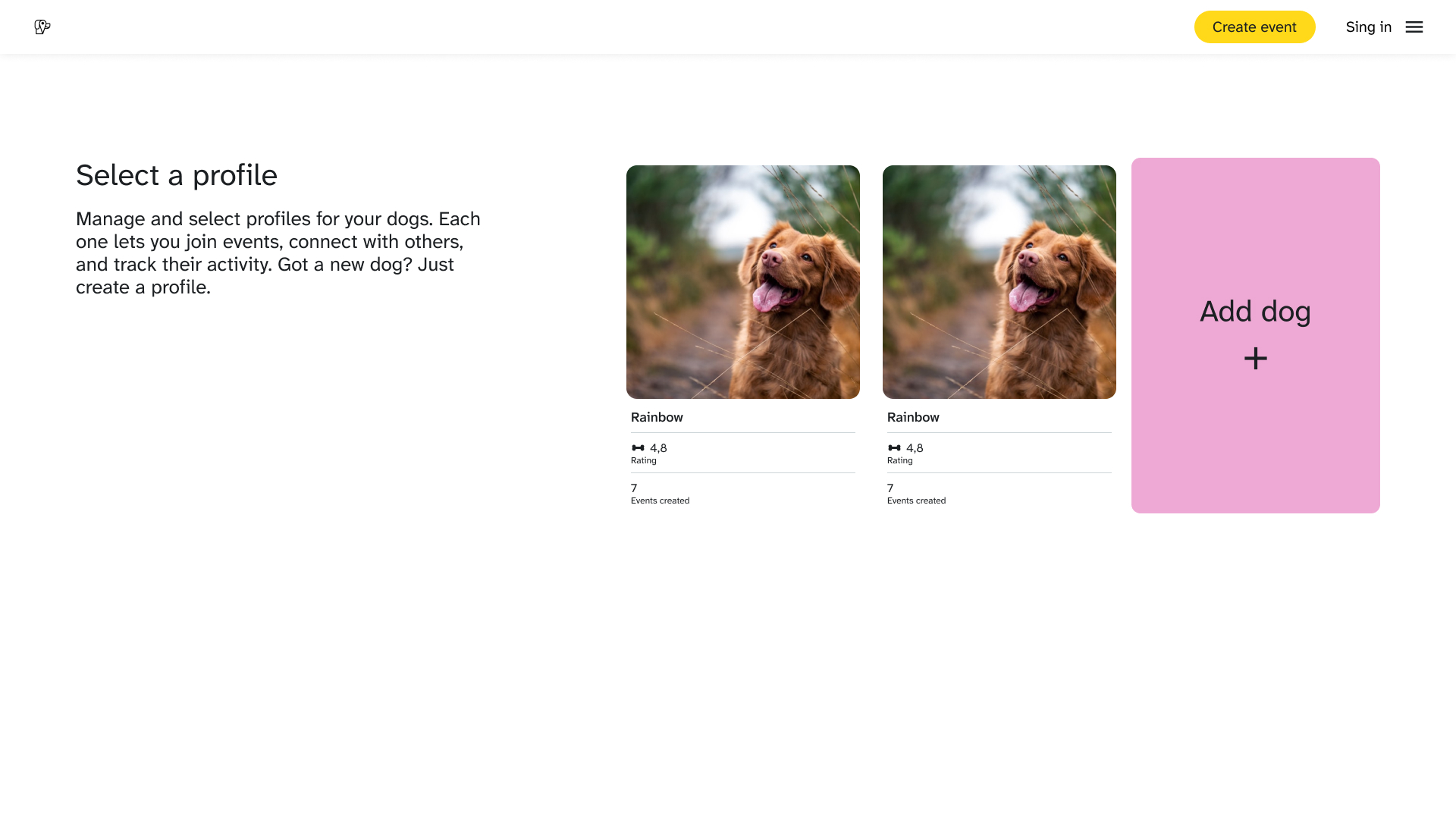Click the 4,8 rating on first card

pos(658,448)
